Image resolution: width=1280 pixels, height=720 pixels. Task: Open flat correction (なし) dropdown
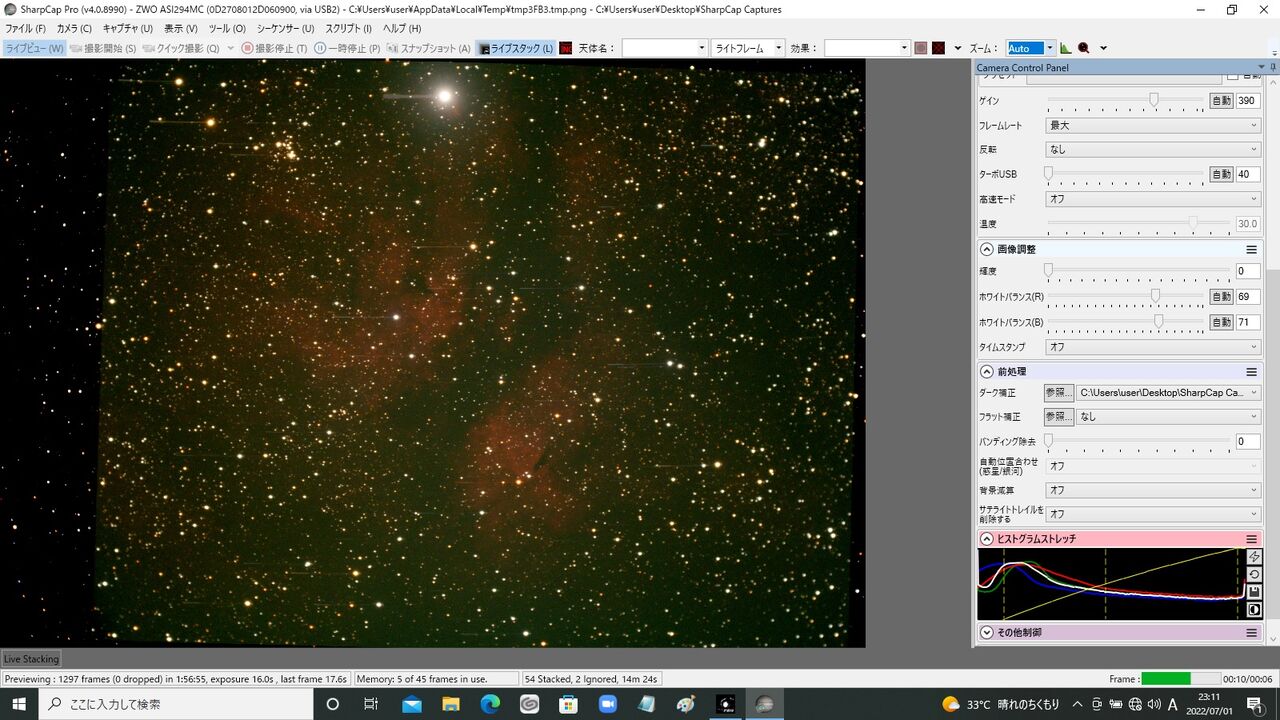(x=1168, y=416)
